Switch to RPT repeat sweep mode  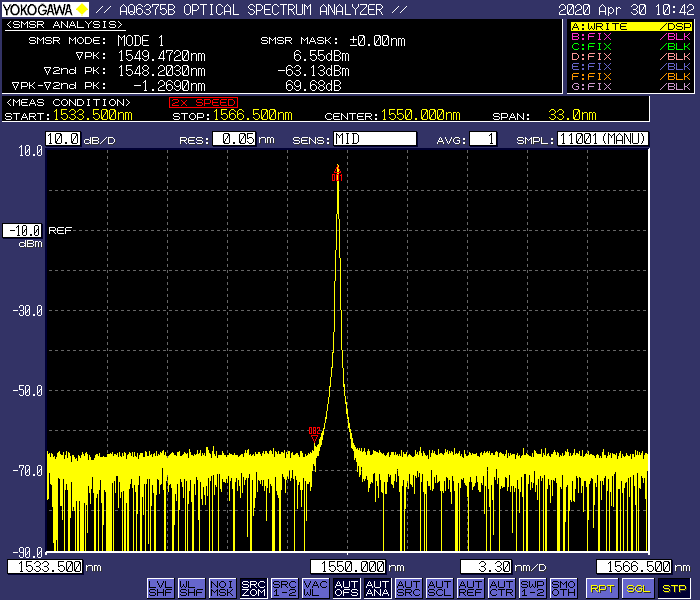(602, 588)
